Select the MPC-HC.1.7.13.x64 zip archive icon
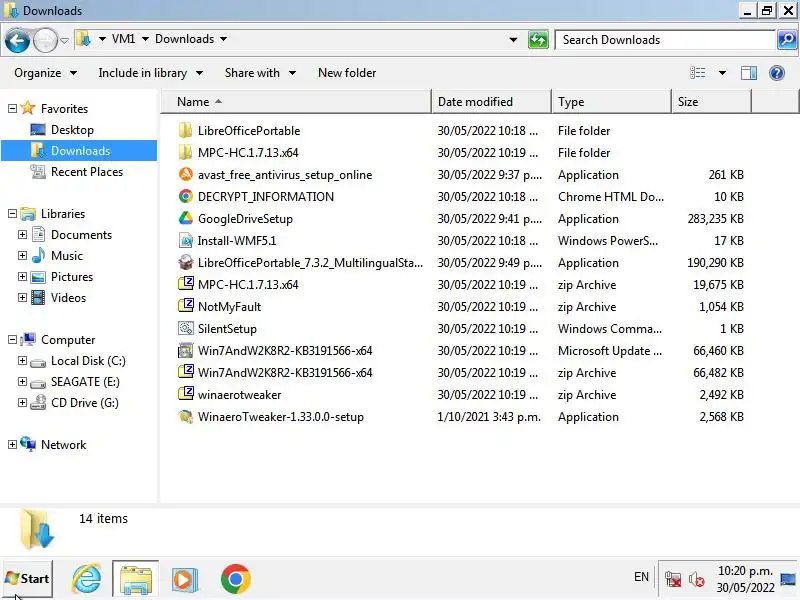Image resolution: width=800 pixels, height=600 pixels. pos(186,284)
